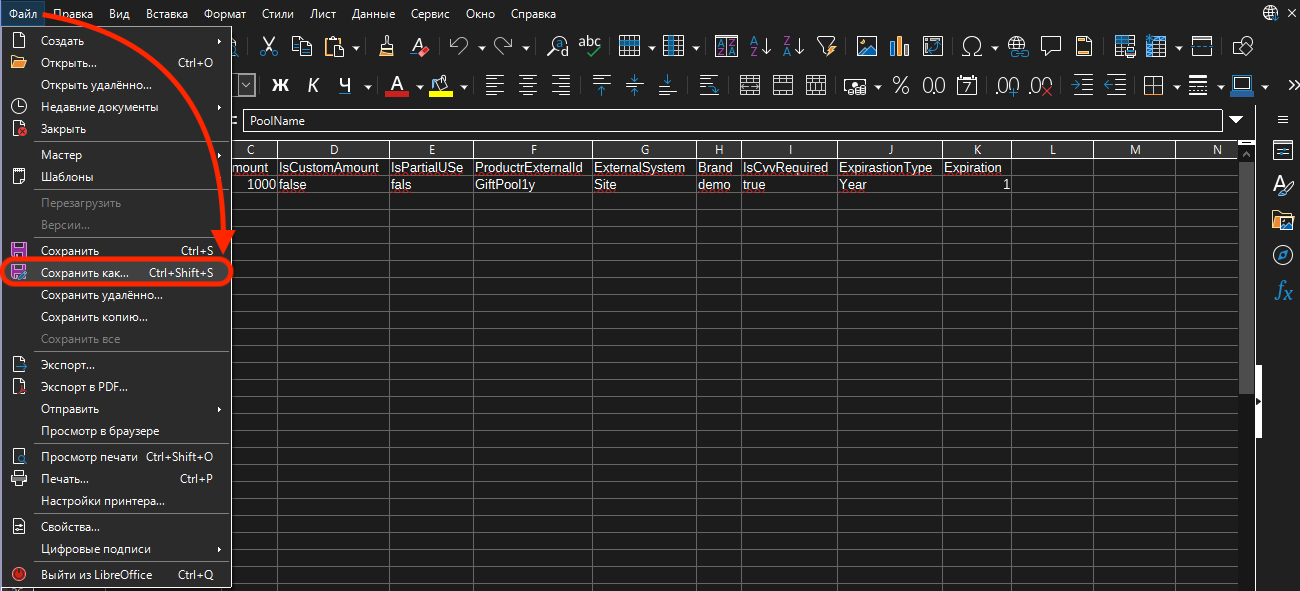Click the Insert Hyperlink icon
This screenshot has height=591, width=1300.
pyautogui.click(x=1018, y=46)
